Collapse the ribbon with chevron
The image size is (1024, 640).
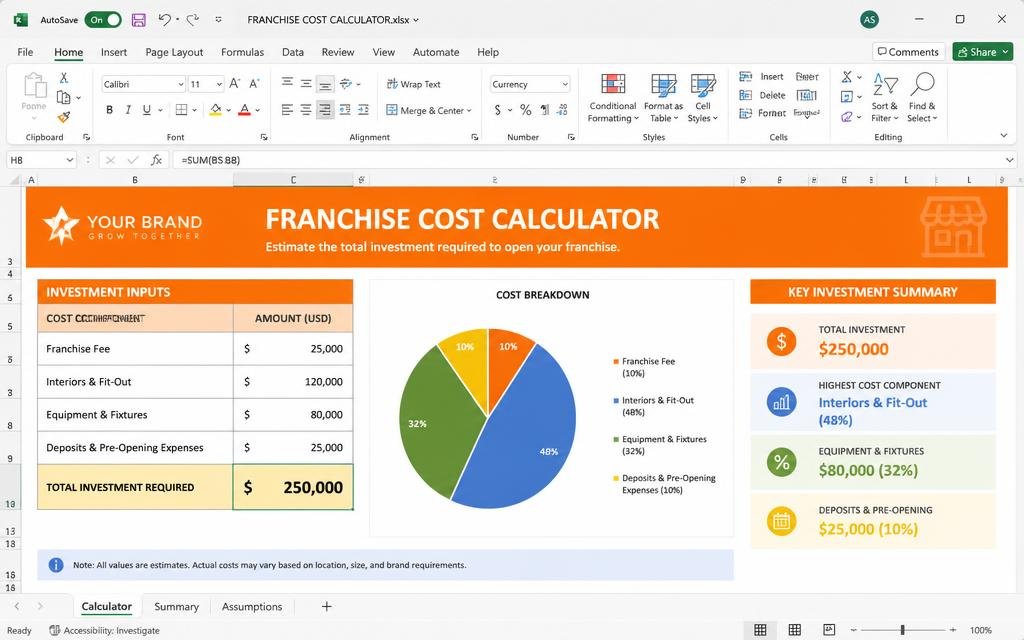pyautogui.click(x=1004, y=136)
